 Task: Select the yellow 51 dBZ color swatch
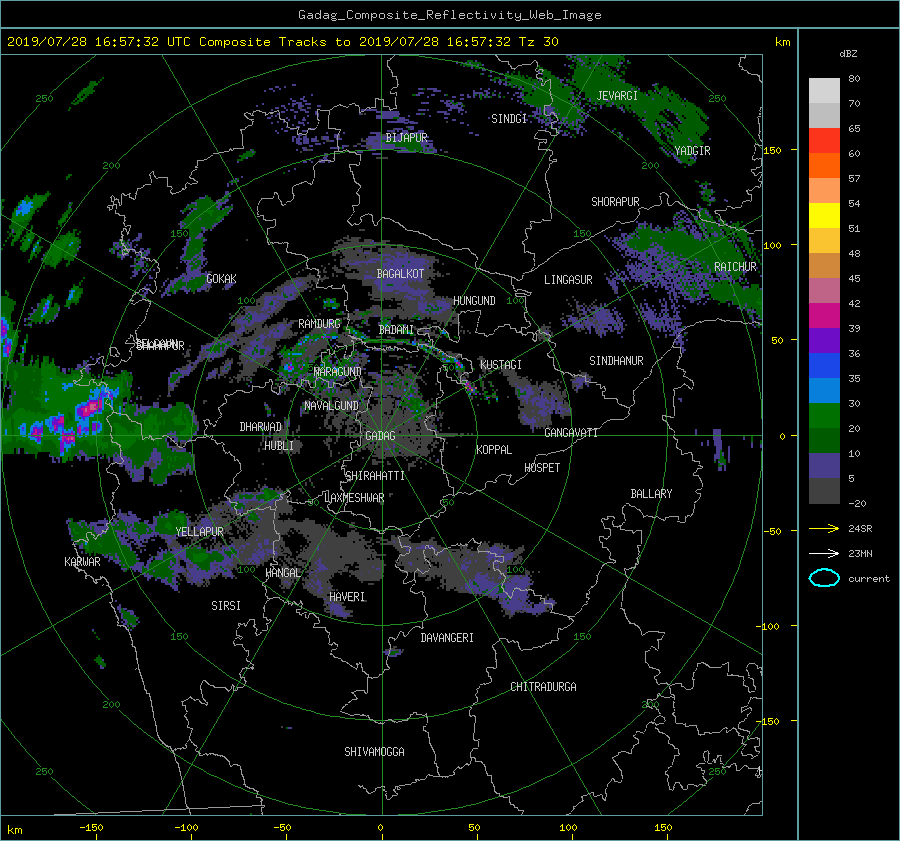click(824, 216)
